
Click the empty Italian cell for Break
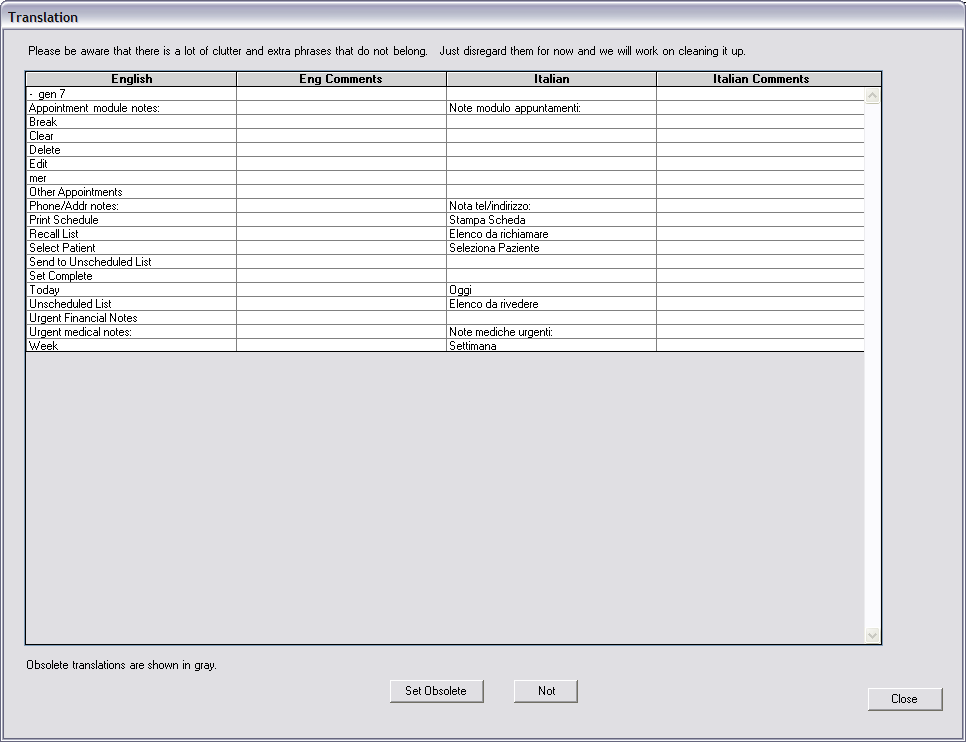pyautogui.click(x=551, y=122)
